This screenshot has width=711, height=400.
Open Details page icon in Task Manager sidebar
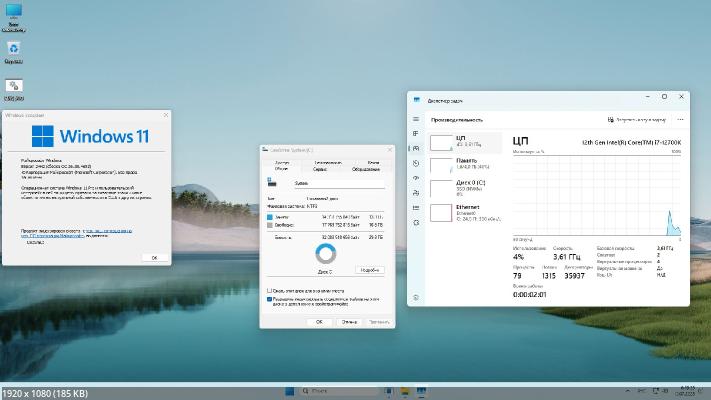416,208
